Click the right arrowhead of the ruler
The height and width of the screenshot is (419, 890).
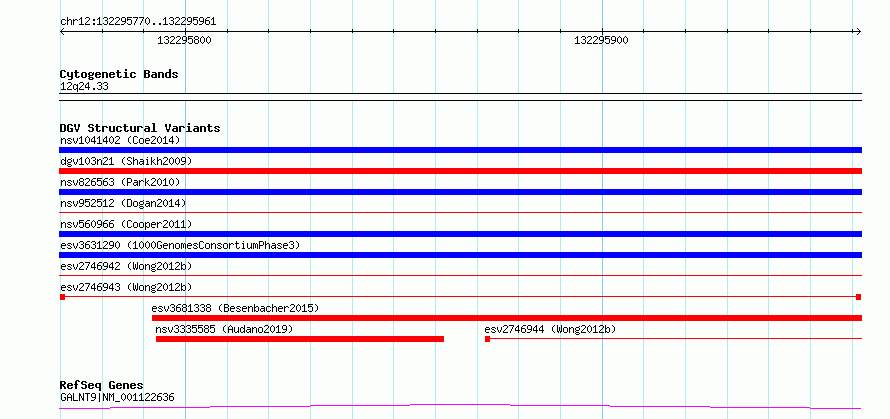[x=859, y=31]
